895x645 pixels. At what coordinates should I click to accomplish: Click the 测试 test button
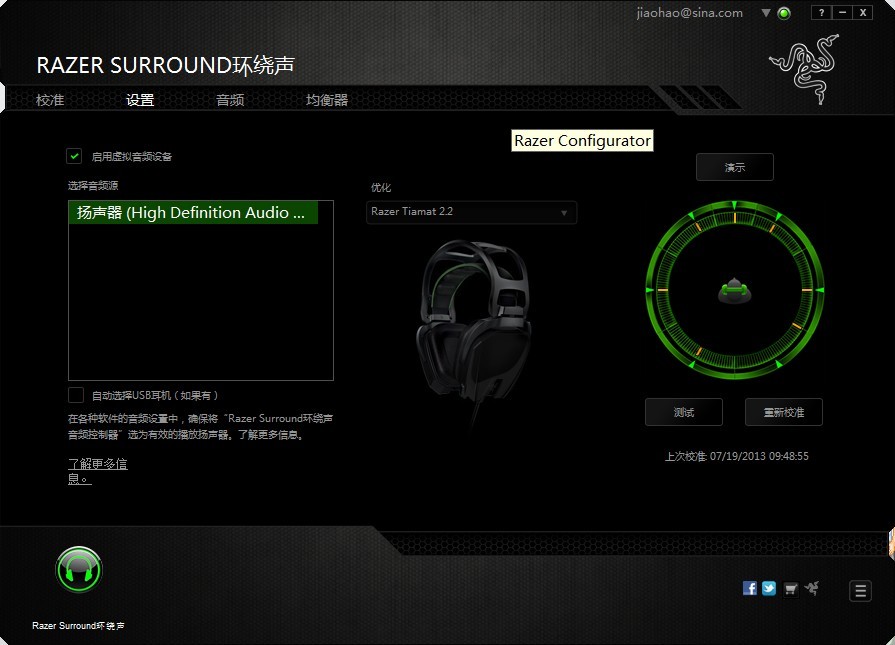click(x=684, y=412)
